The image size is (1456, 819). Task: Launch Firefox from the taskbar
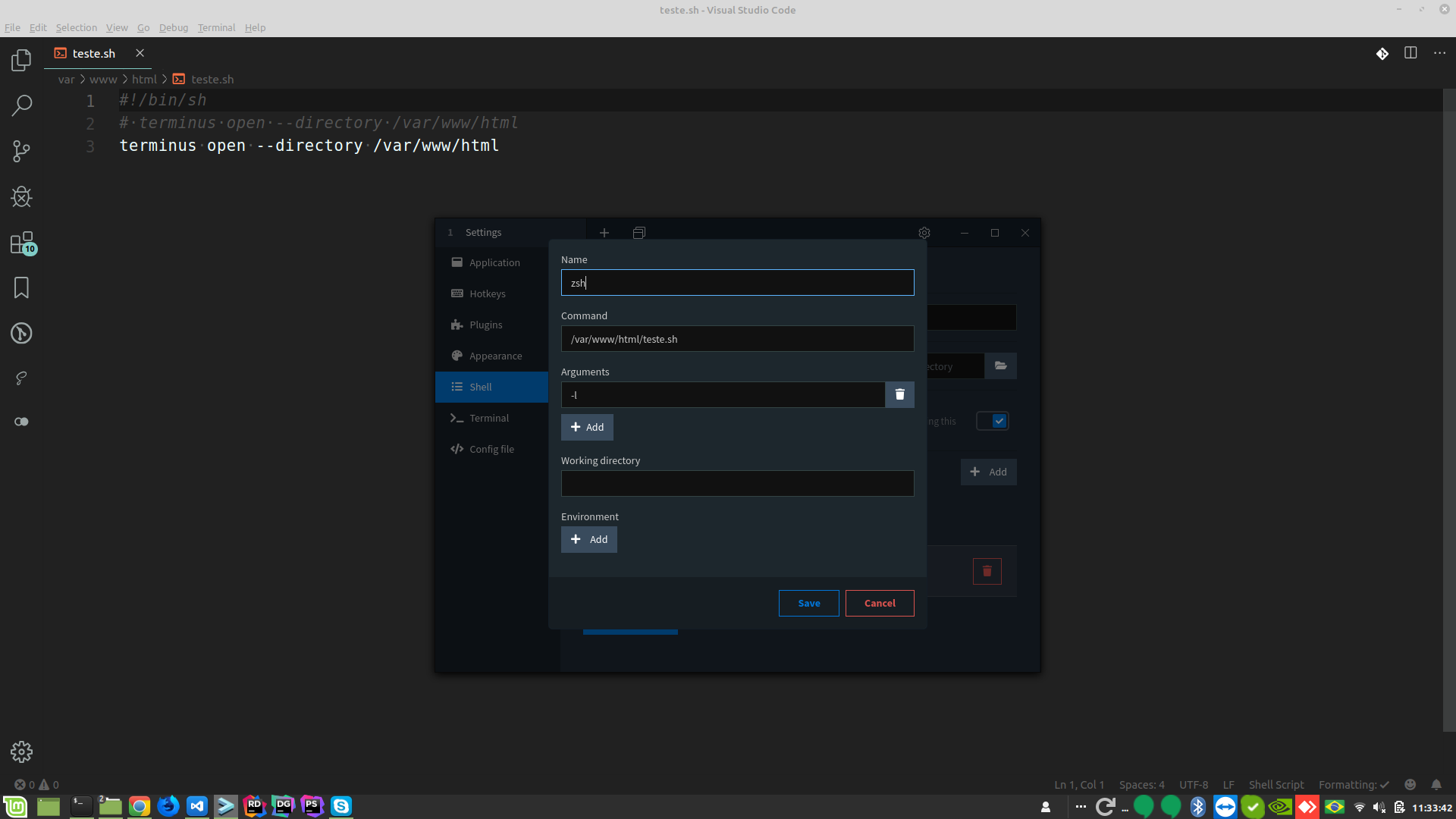point(168,806)
